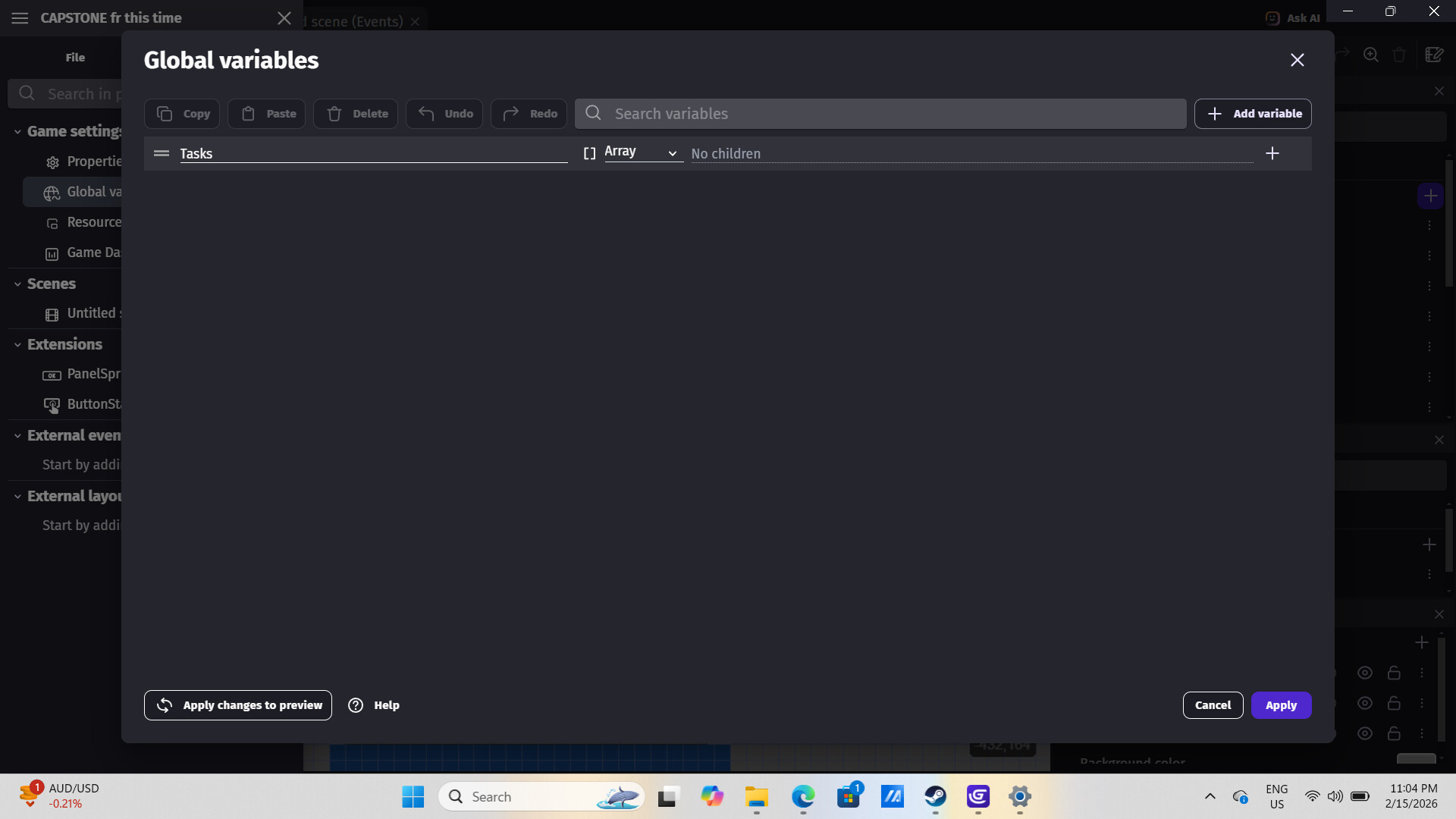Click the Add variable button
1456x819 pixels.
(1253, 114)
